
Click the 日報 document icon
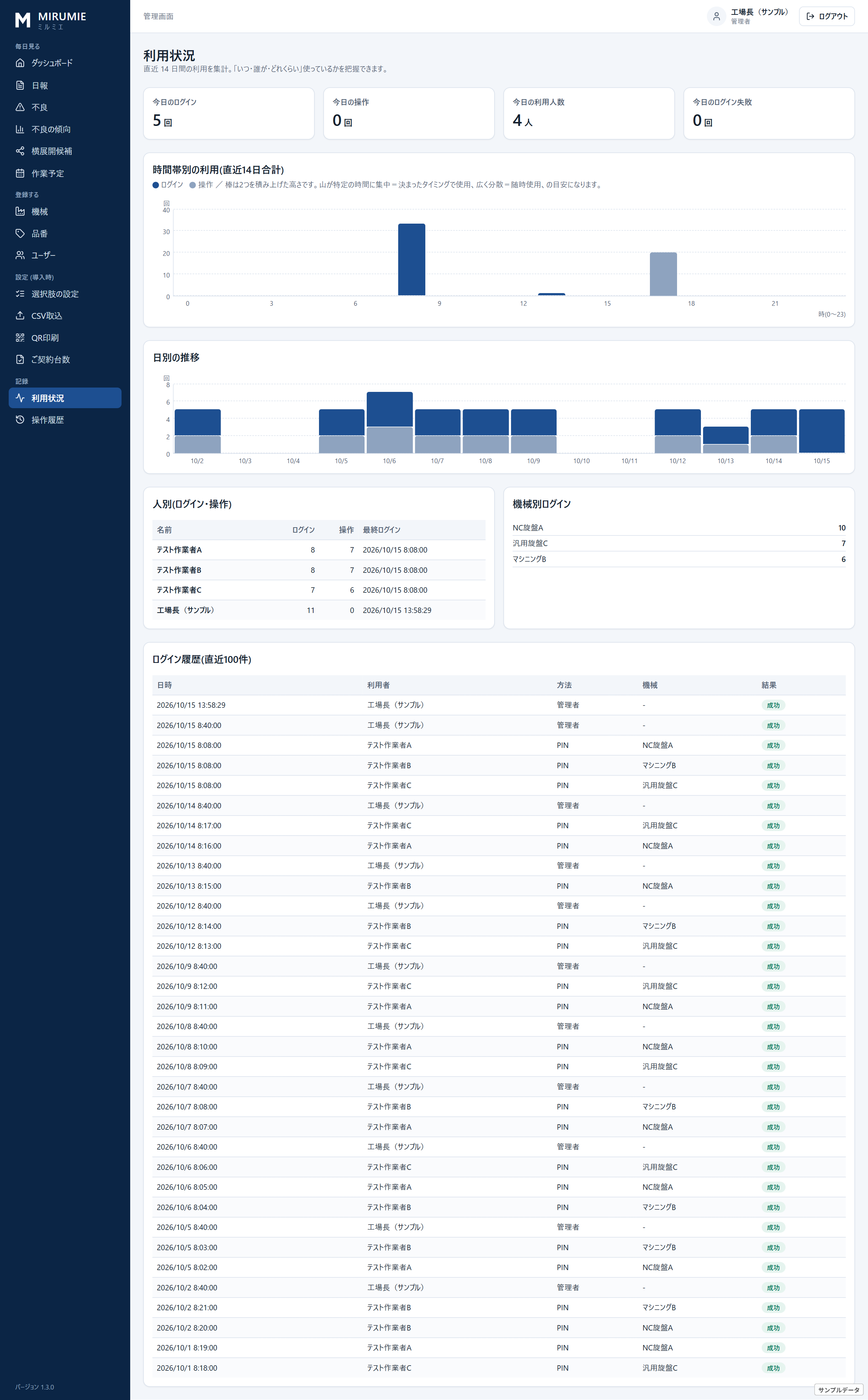(x=20, y=85)
